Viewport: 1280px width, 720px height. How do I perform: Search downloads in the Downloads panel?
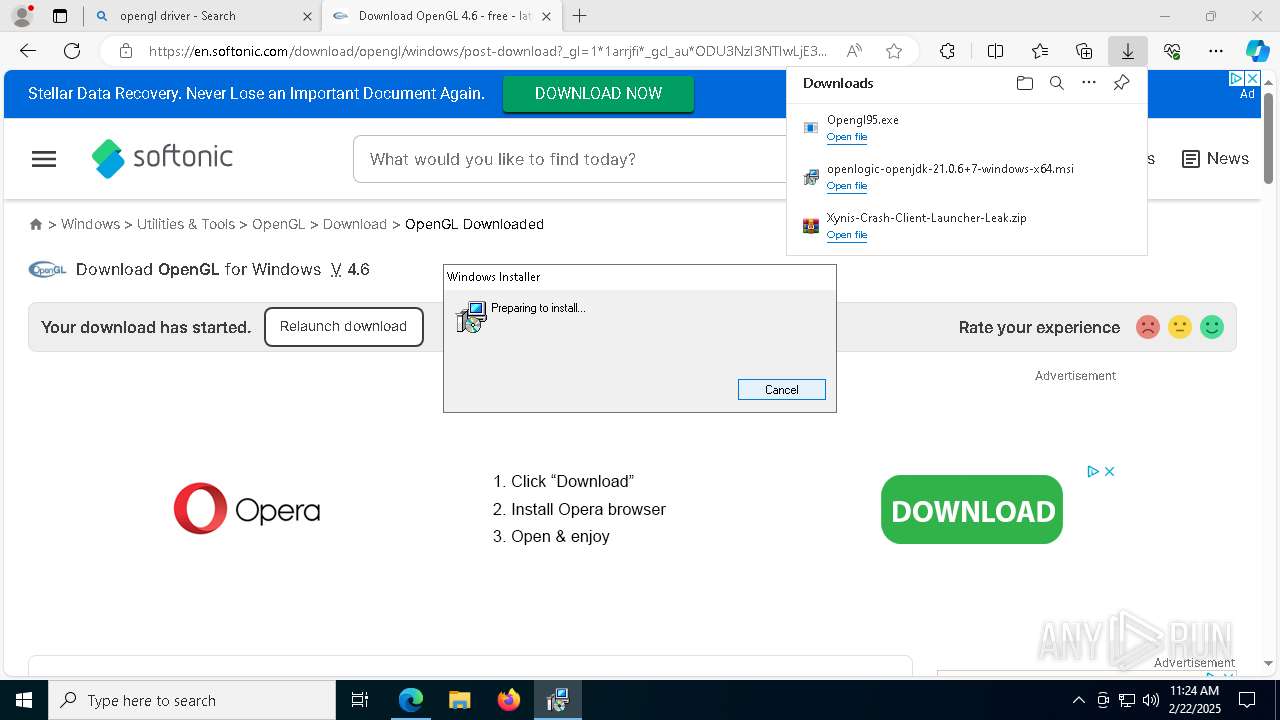point(1056,83)
